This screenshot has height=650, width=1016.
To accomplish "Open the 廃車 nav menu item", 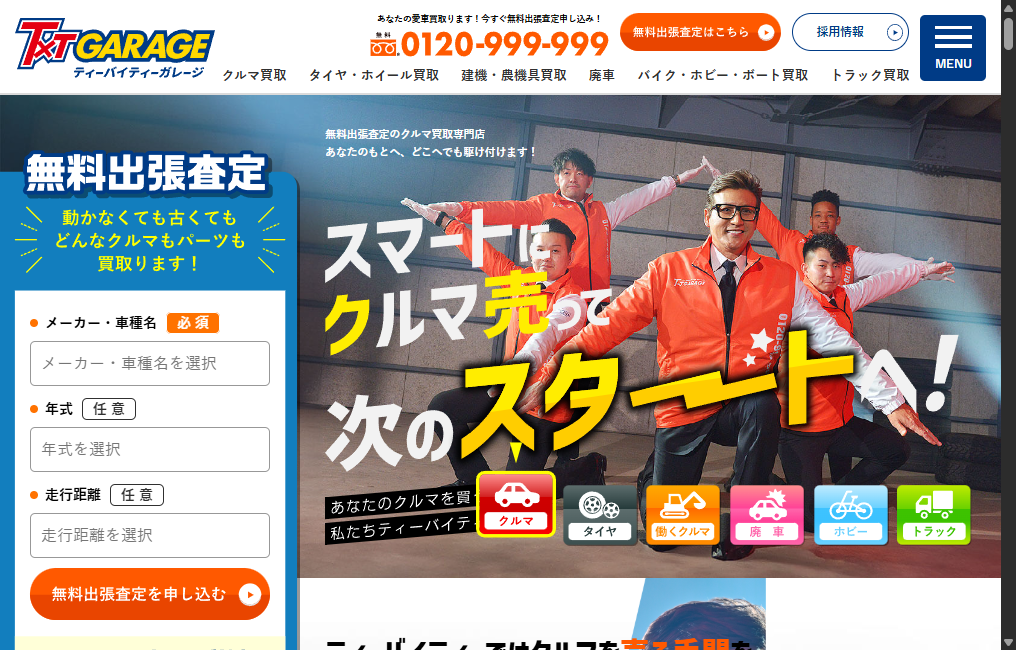I will [x=602, y=75].
